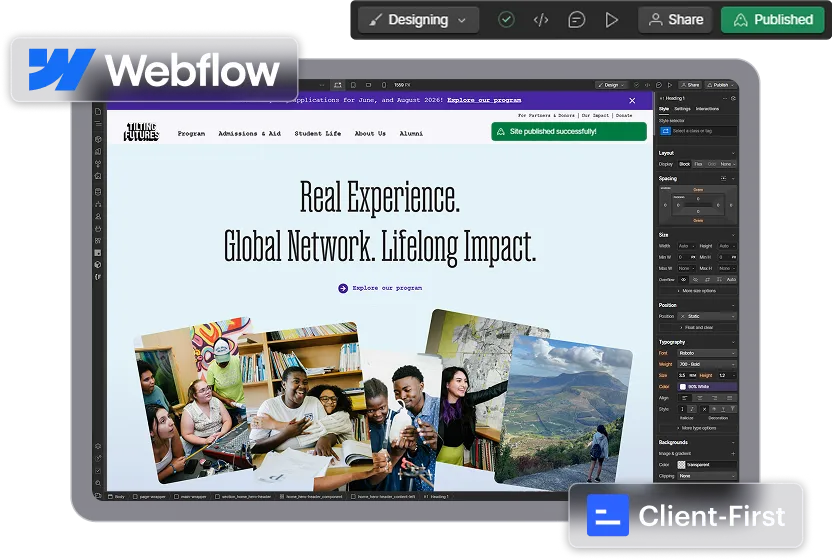
Task: Switch to the Interactions tab
Action: 707,109
